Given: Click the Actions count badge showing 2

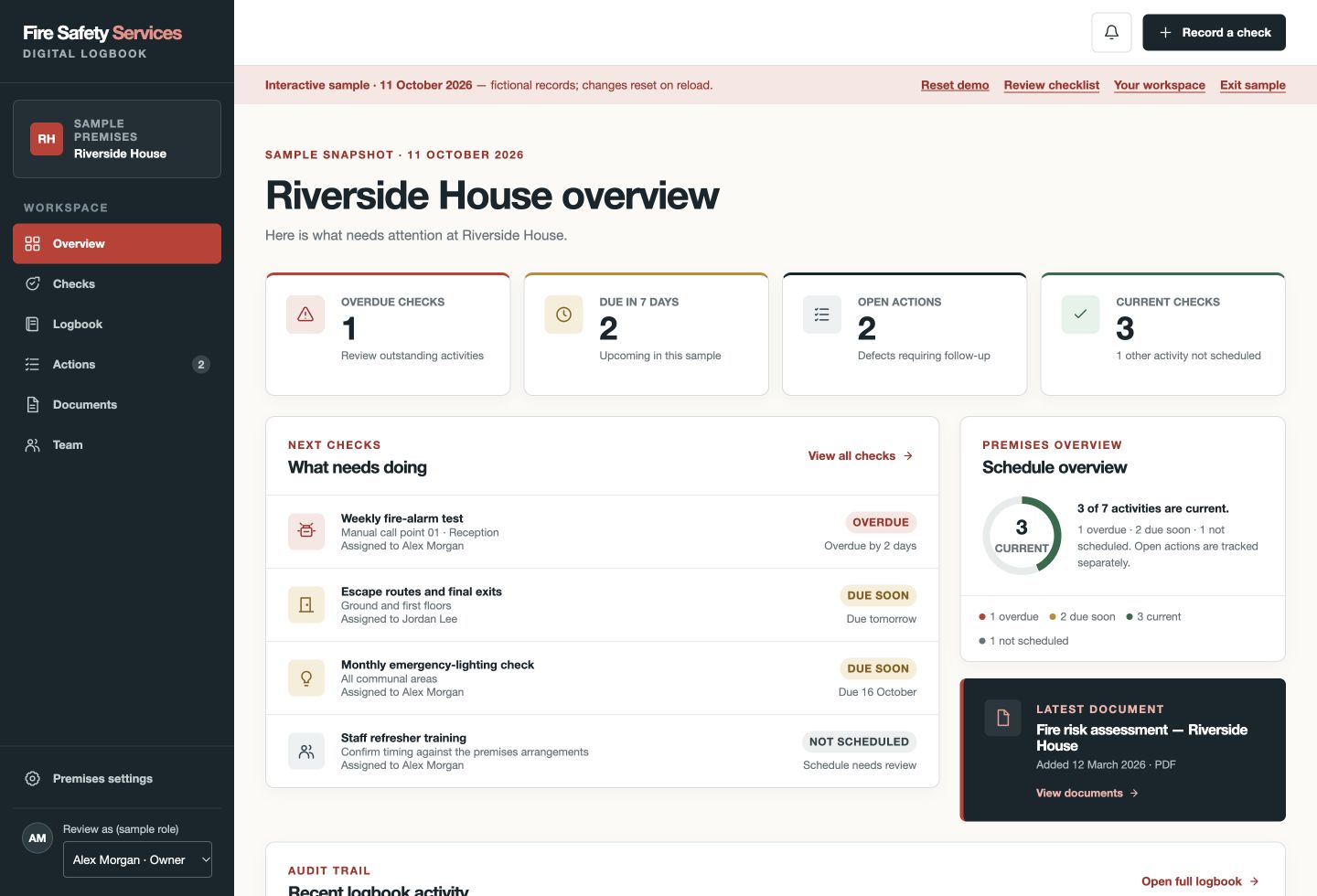Looking at the screenshot, I should 201,364.
